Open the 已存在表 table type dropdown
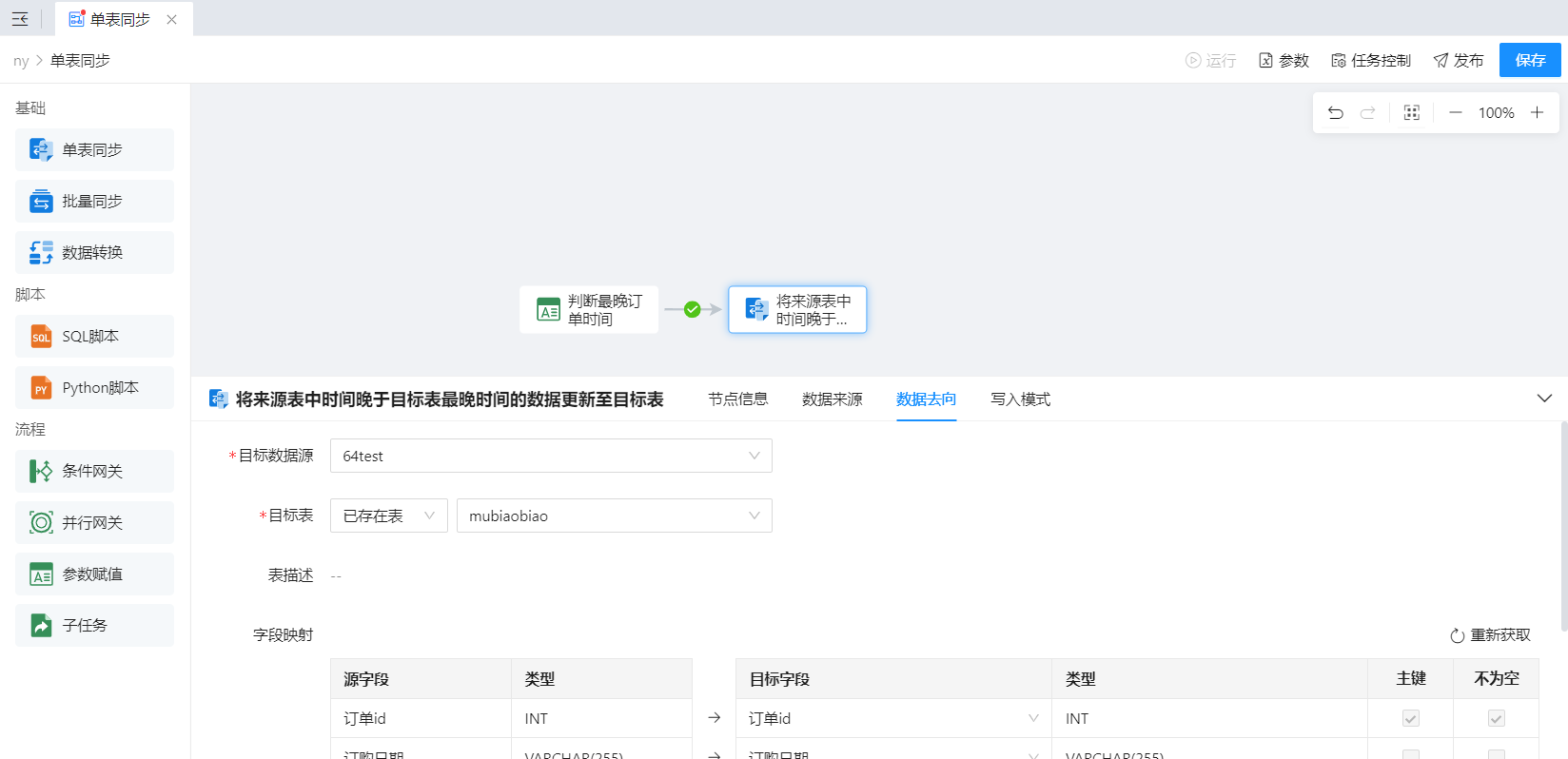 (388, 516)
